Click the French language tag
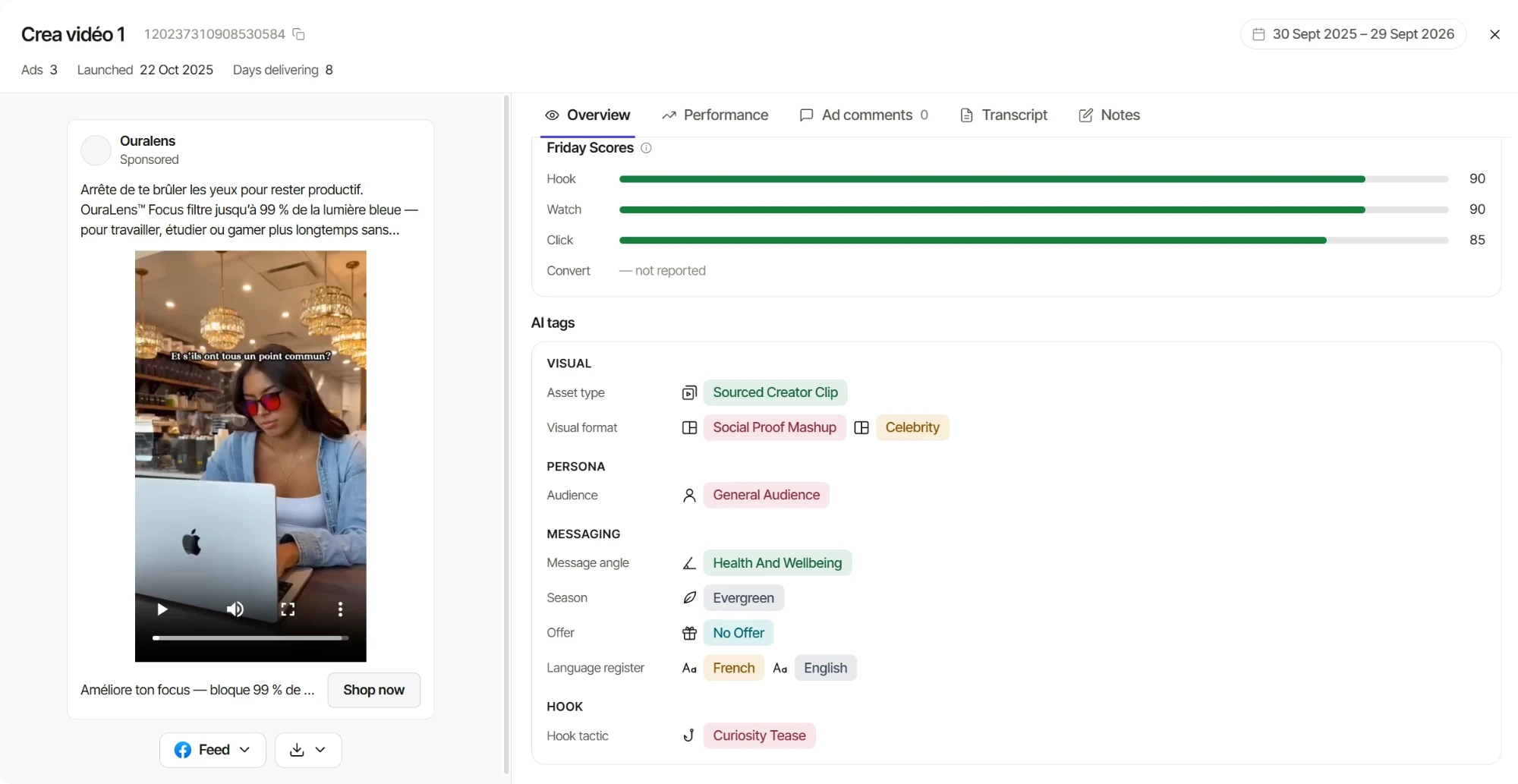Screen dimensions: 1518x784 [x=733, y=668]
